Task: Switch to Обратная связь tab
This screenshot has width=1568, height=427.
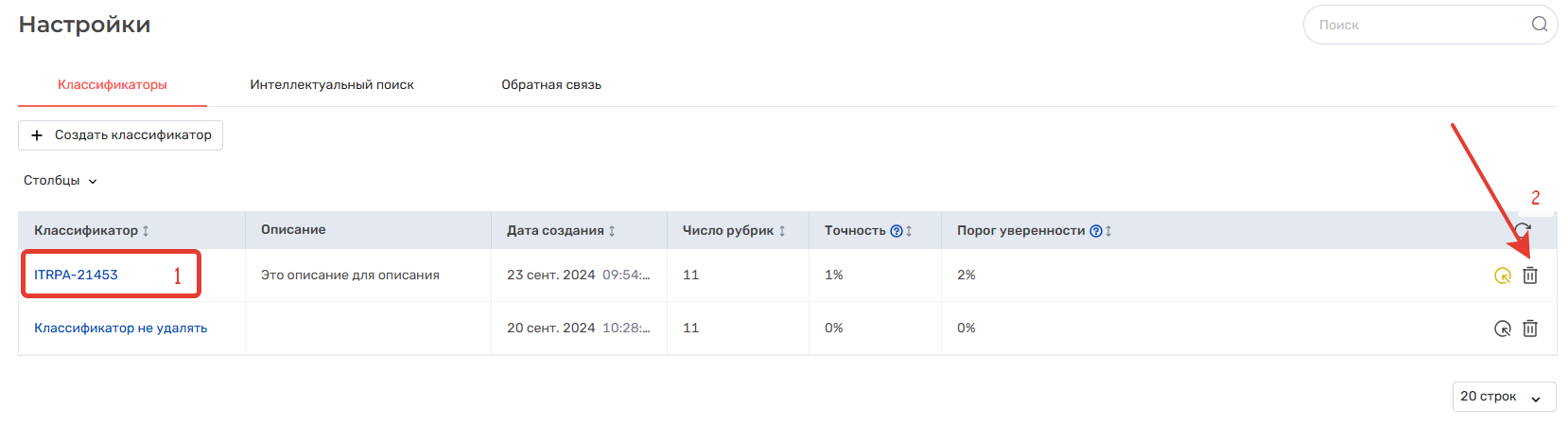Action: click(x=551, y=85)
